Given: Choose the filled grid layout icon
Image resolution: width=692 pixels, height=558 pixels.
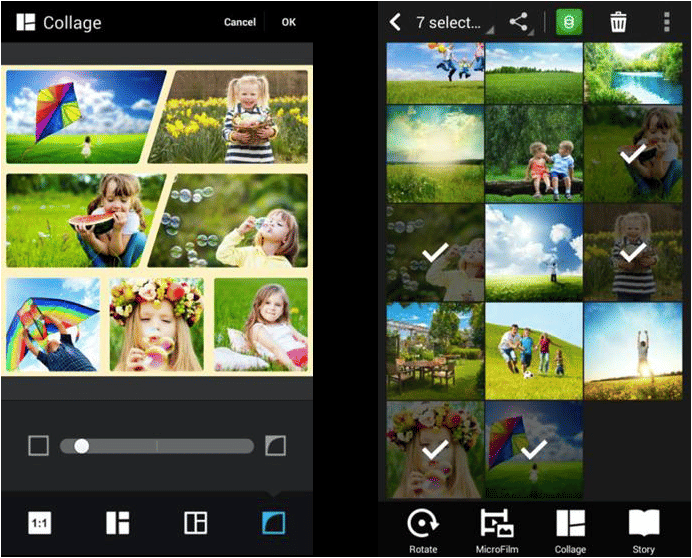Looking at the screenshot, I should click(x=118, y=523).
